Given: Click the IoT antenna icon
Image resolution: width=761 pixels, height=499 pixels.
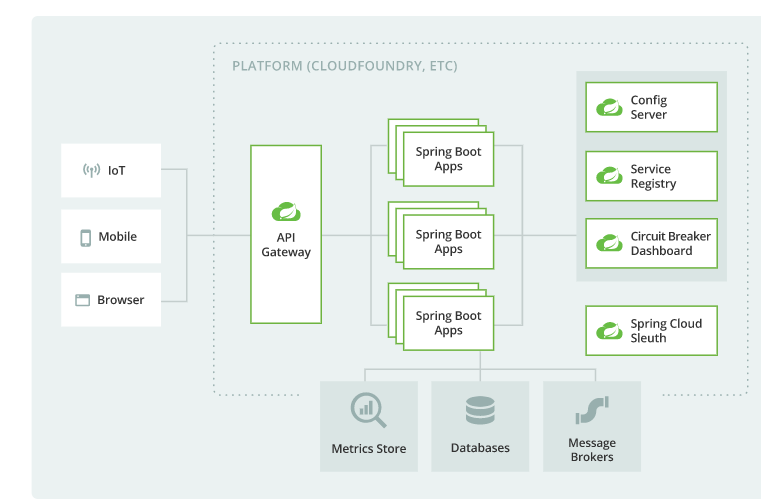Looking at the screenshot, I should click(x=91, y=170).
